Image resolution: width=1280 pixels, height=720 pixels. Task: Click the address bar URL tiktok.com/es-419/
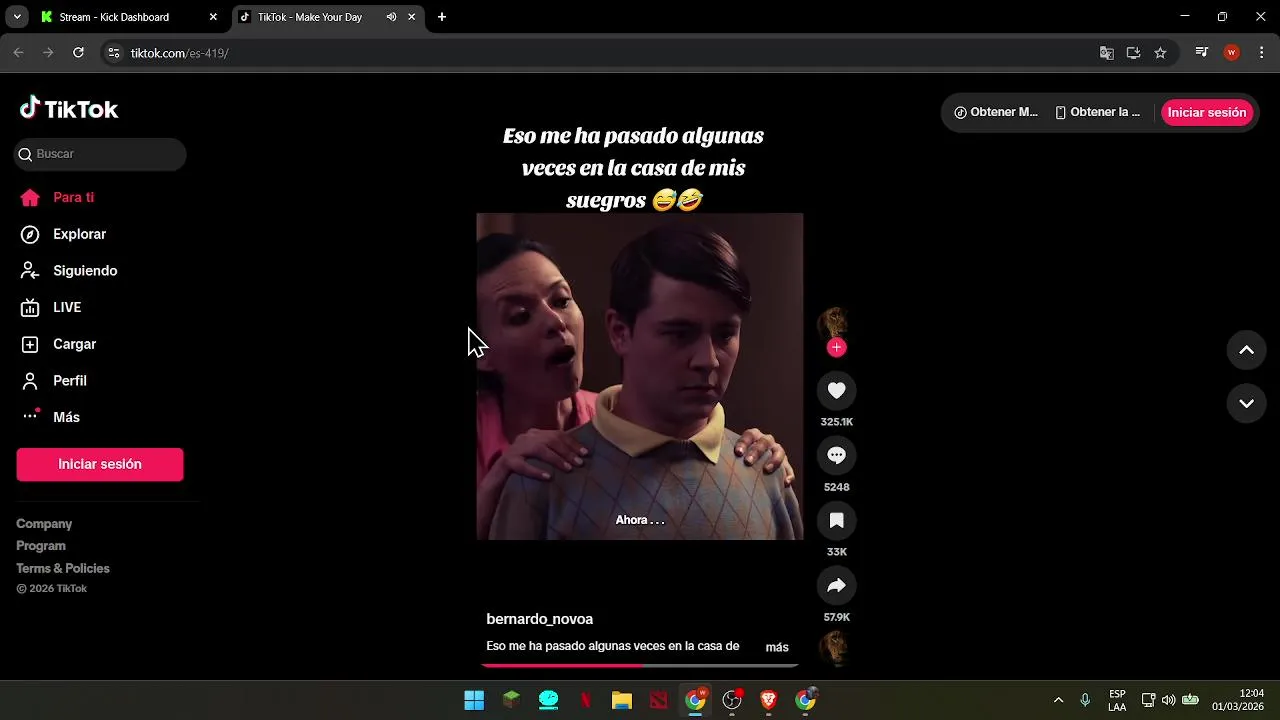pos(180,53)
